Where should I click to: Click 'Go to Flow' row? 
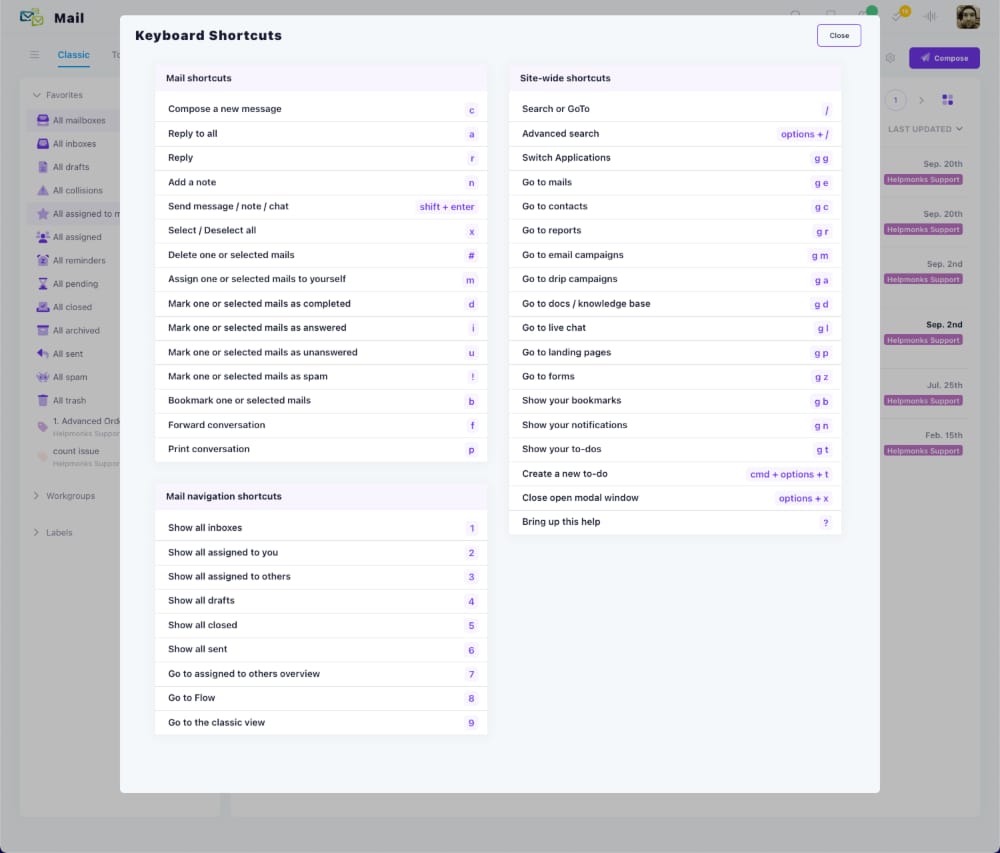pos(321,698)
